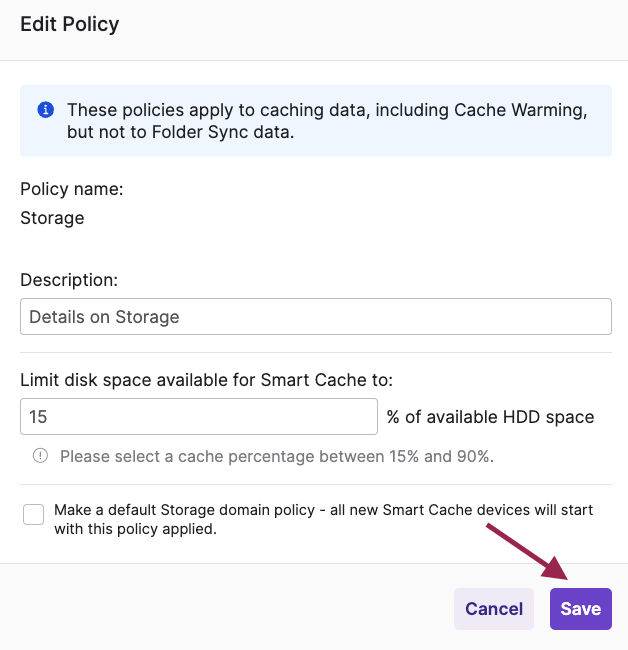Image resolution: width=628 pixels, height=650 pixels.
Task: Enable the default Storage domain policy checkbox
Action: [34, 514]
